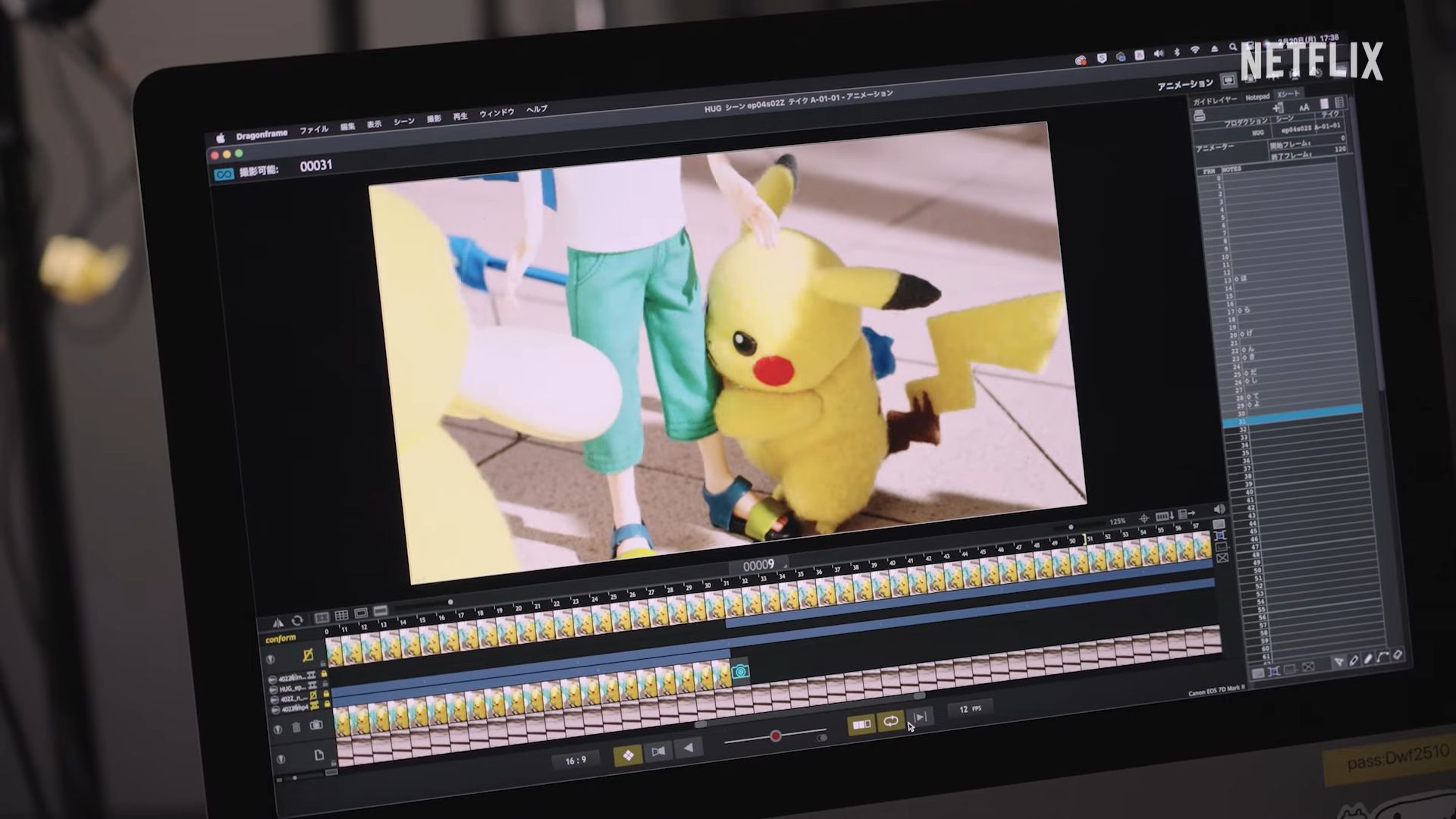Click the speaker audio icon above timeline
Image resolution: width=1456 pixels, height=819 pixels.
pos(1219,509)
